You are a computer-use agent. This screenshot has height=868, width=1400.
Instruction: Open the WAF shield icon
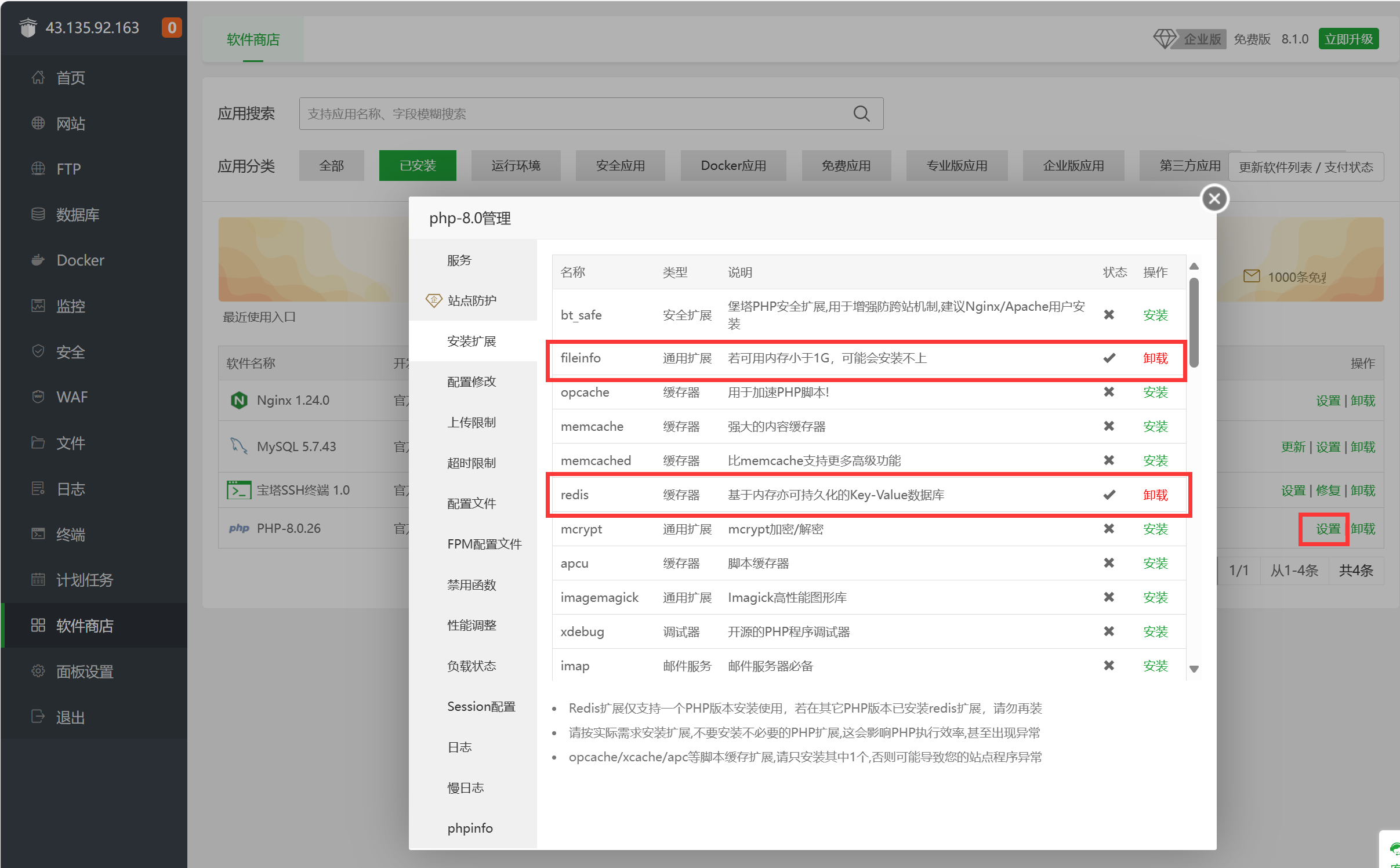pos(38,397)
